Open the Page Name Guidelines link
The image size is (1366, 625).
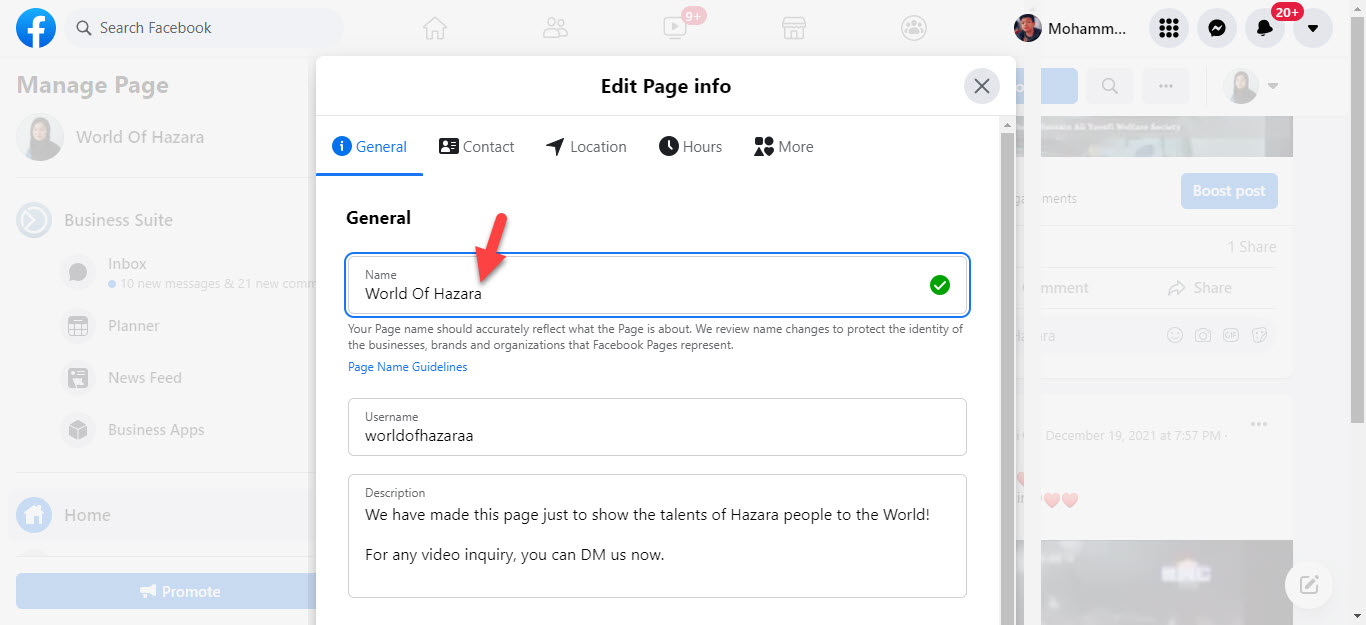(x=407, y=367)
